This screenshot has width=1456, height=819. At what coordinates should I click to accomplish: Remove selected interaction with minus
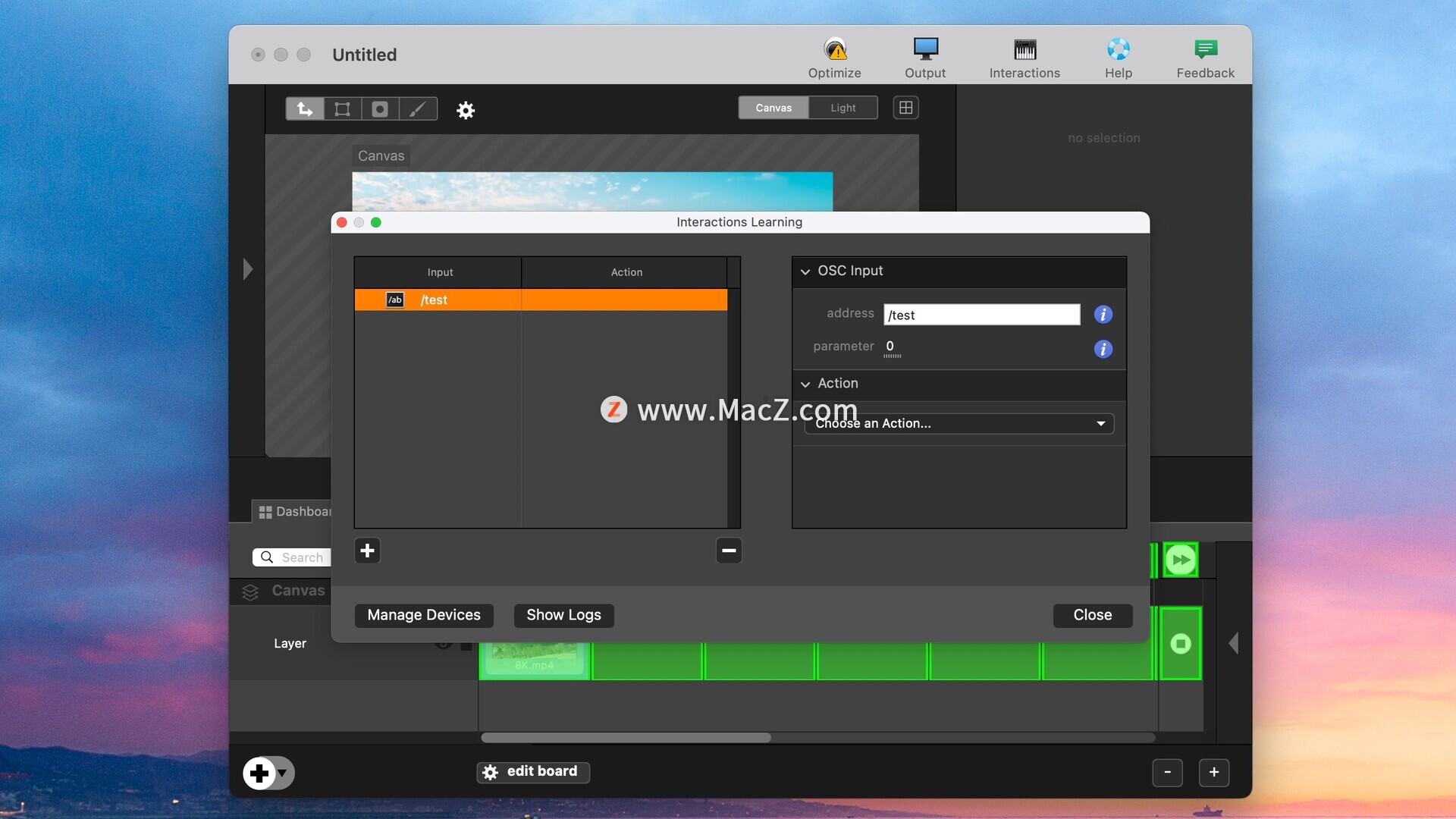pyautogui.click(x=729, y=551)
